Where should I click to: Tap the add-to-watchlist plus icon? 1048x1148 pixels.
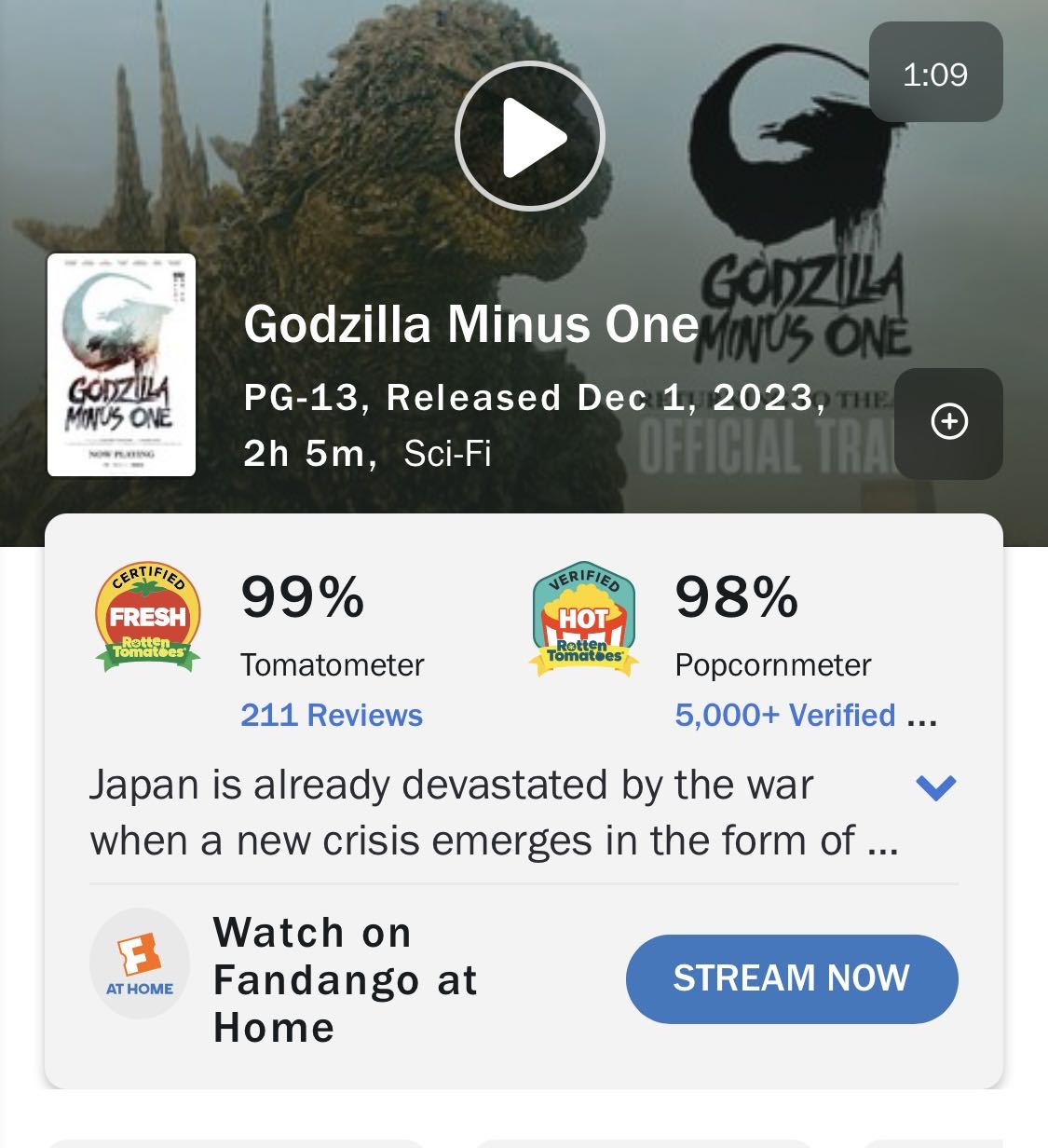(949, 422)
